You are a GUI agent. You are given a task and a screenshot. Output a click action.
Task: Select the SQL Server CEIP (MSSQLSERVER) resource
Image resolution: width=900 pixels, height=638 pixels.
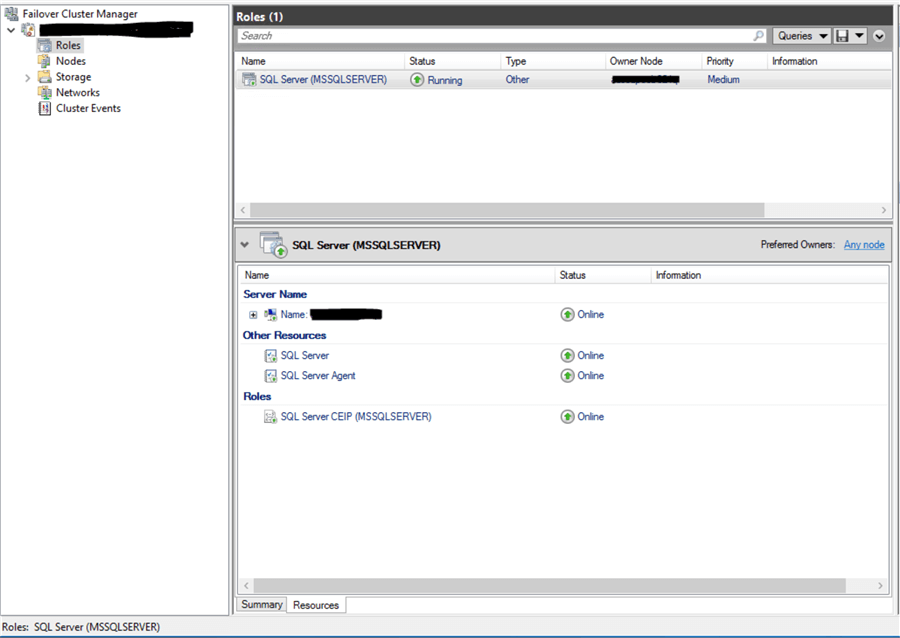pyautogui.click(x=355, y=417)
